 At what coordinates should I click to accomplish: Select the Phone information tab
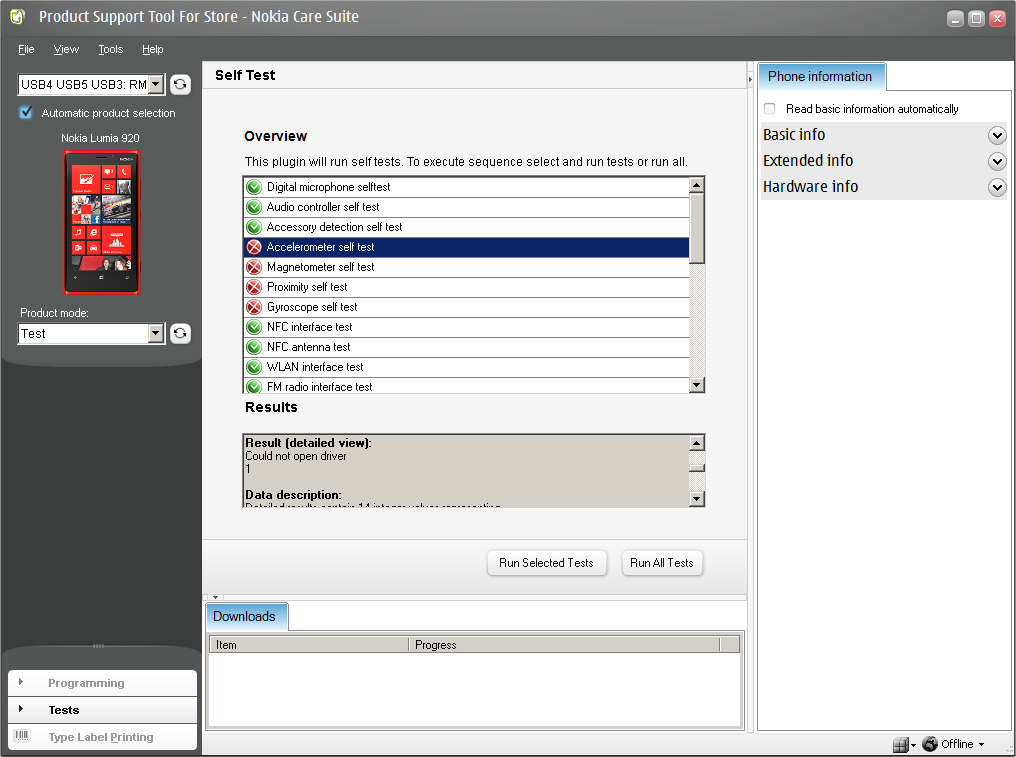pos(820,76)
